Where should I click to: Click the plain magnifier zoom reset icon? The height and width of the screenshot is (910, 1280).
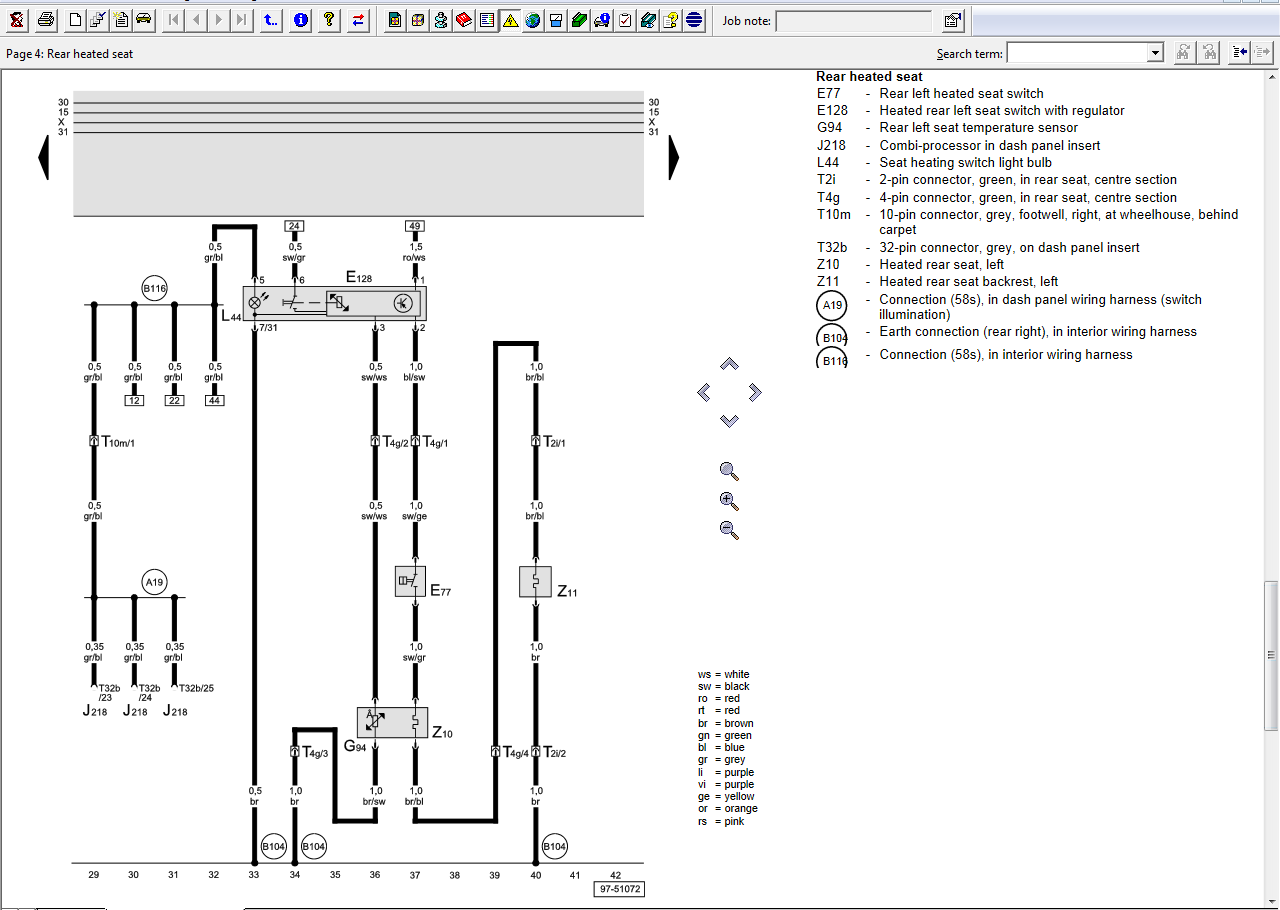729,472
